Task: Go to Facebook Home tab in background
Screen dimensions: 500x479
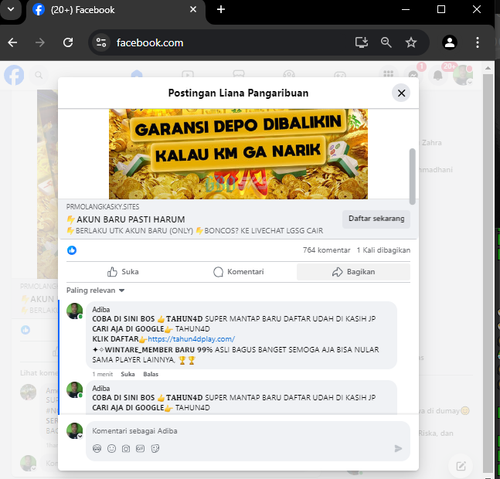Action: (x=137, y=74)
